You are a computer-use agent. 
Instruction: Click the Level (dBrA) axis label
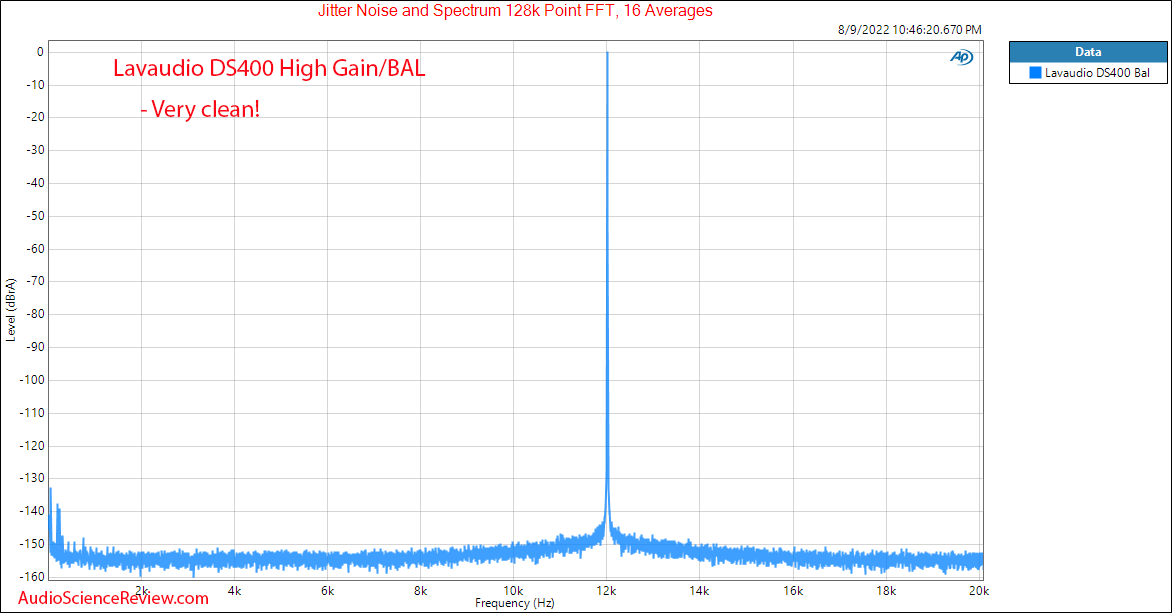pyautogui.click(x=10, y=310)
